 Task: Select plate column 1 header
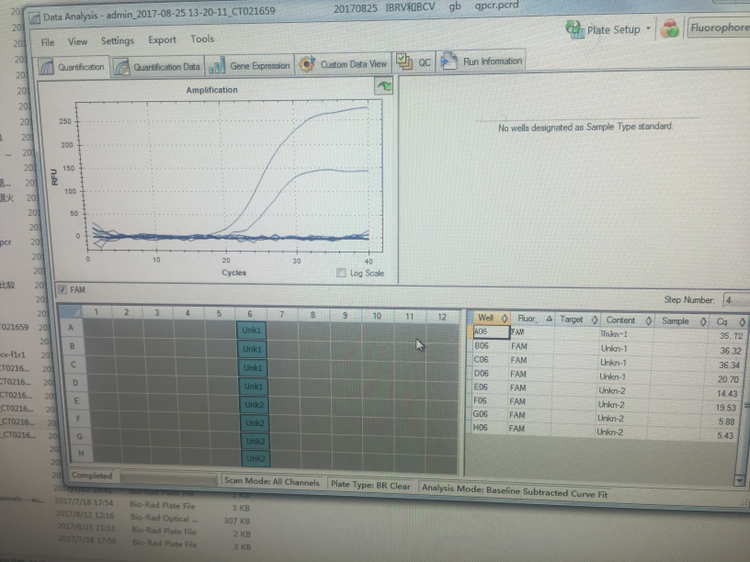coord(96,312)
